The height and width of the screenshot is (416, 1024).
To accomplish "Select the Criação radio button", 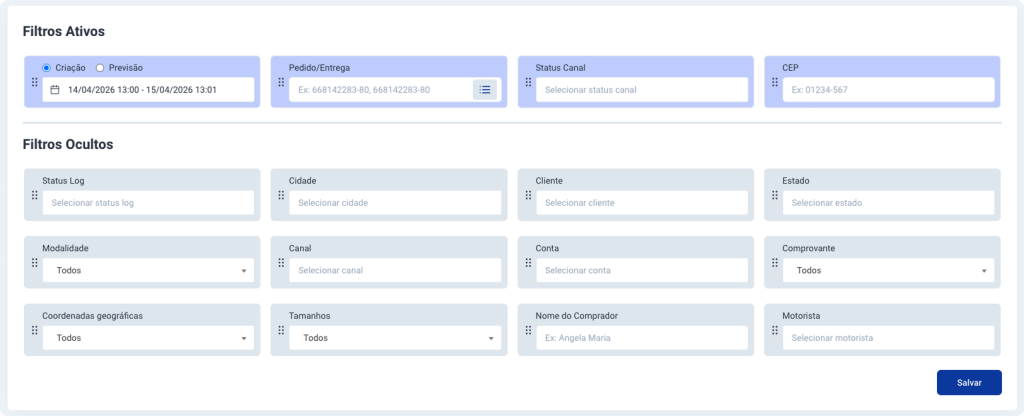I will click(47, 67).
